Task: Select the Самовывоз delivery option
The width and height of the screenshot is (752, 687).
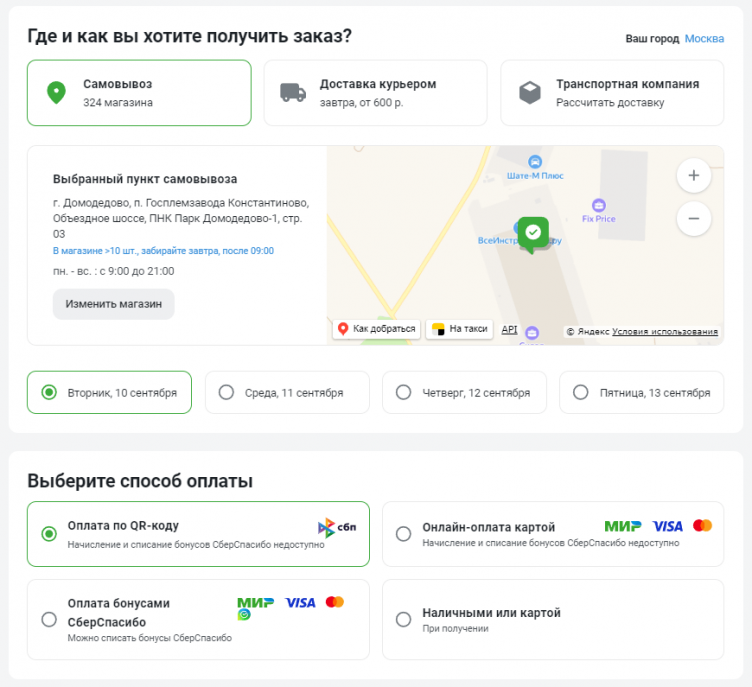Action: tap(139, 93)
